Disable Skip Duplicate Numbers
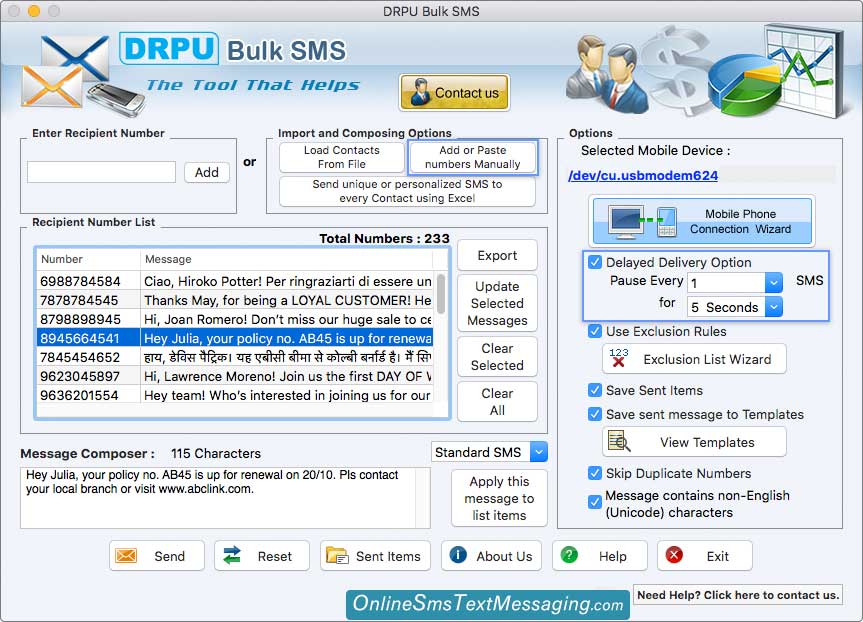This screenshot has width=863, height=622. tap(595, 473)
